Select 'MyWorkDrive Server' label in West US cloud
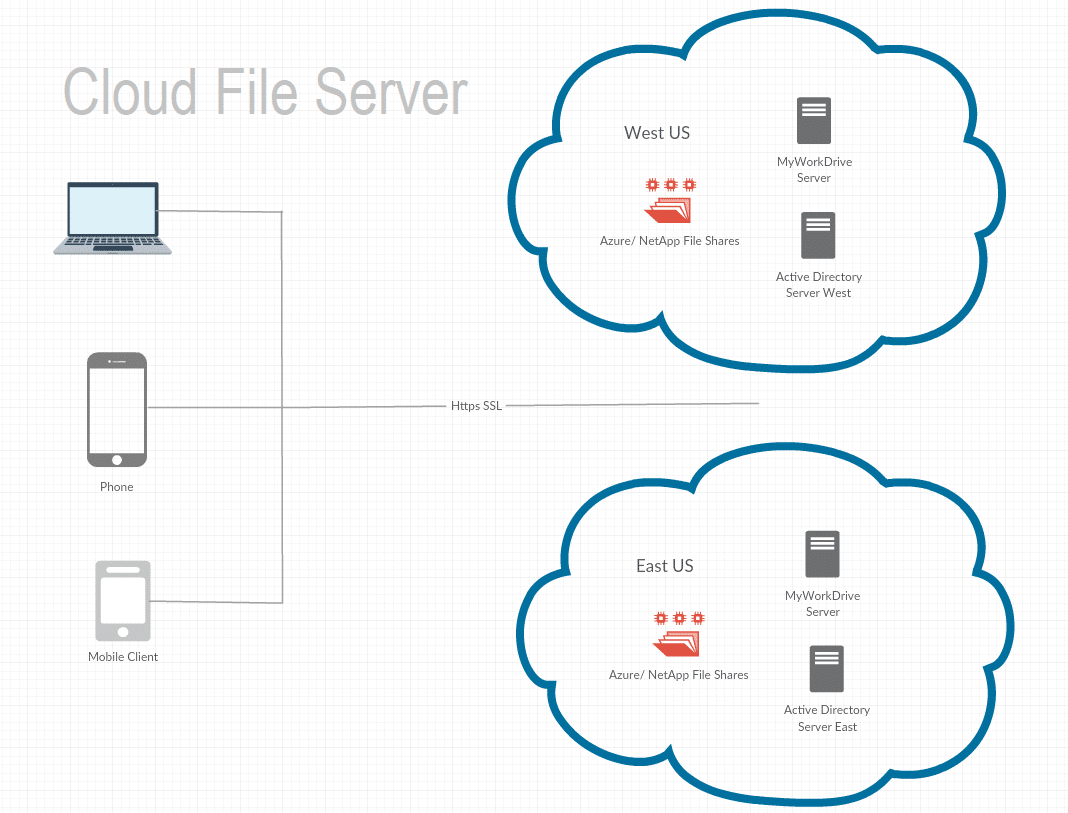Screen dimensions: 1068x813 815,170
